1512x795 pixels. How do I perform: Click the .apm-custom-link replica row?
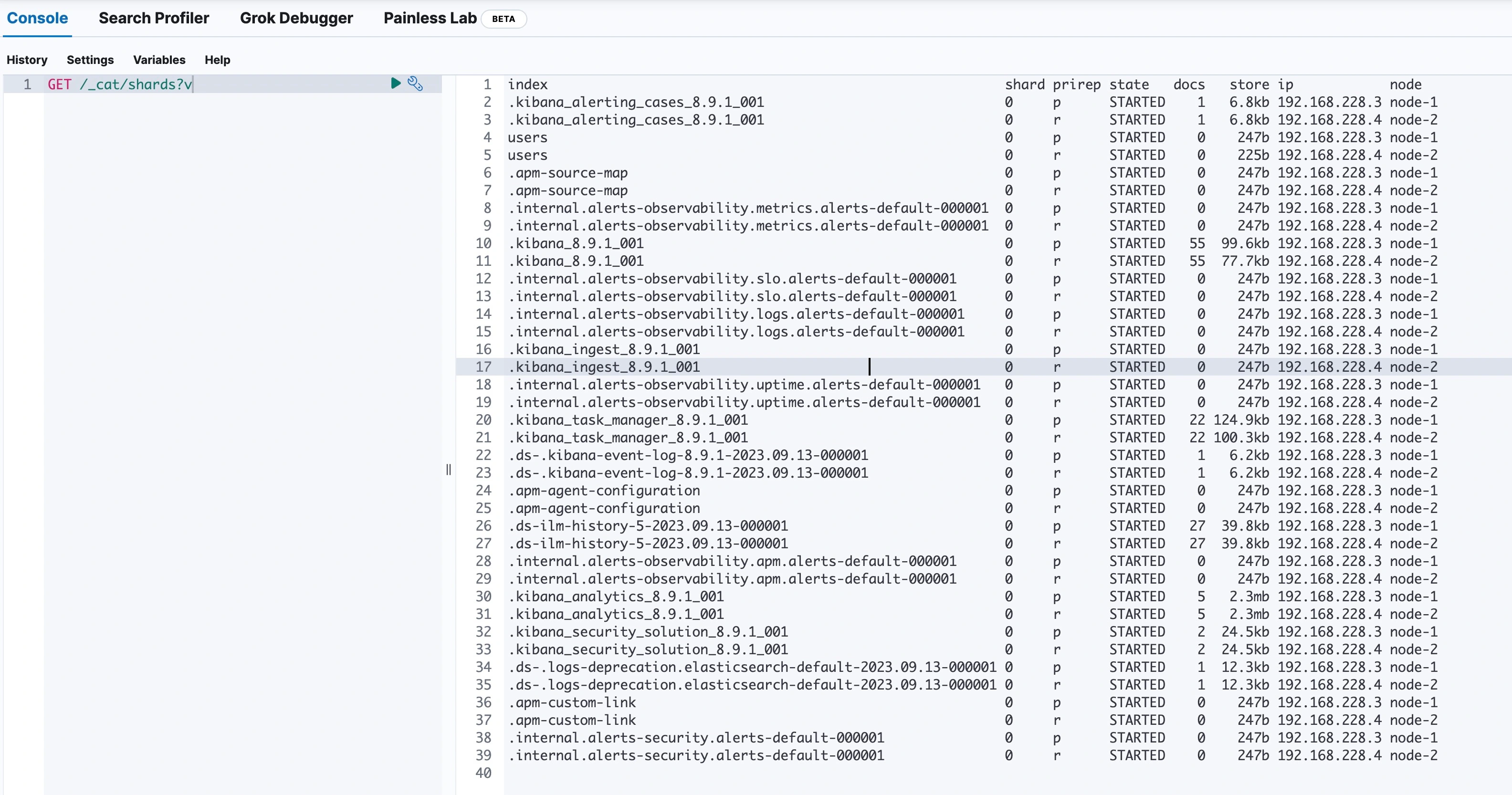click(x=572, y=720)
